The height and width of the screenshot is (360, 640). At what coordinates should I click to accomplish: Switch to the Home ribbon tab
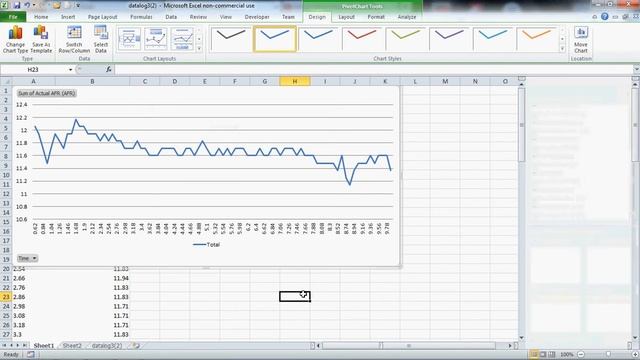41,17
